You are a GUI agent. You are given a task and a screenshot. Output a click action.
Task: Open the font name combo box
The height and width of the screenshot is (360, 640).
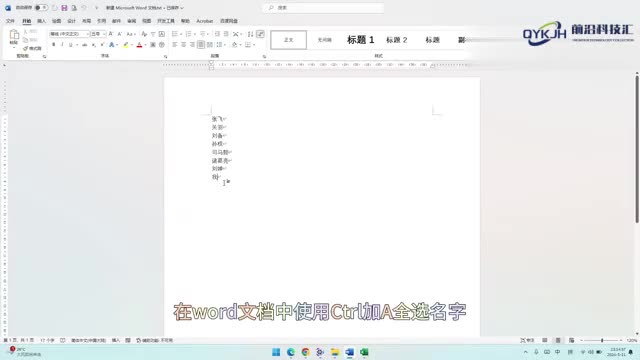tap(69, 34)
